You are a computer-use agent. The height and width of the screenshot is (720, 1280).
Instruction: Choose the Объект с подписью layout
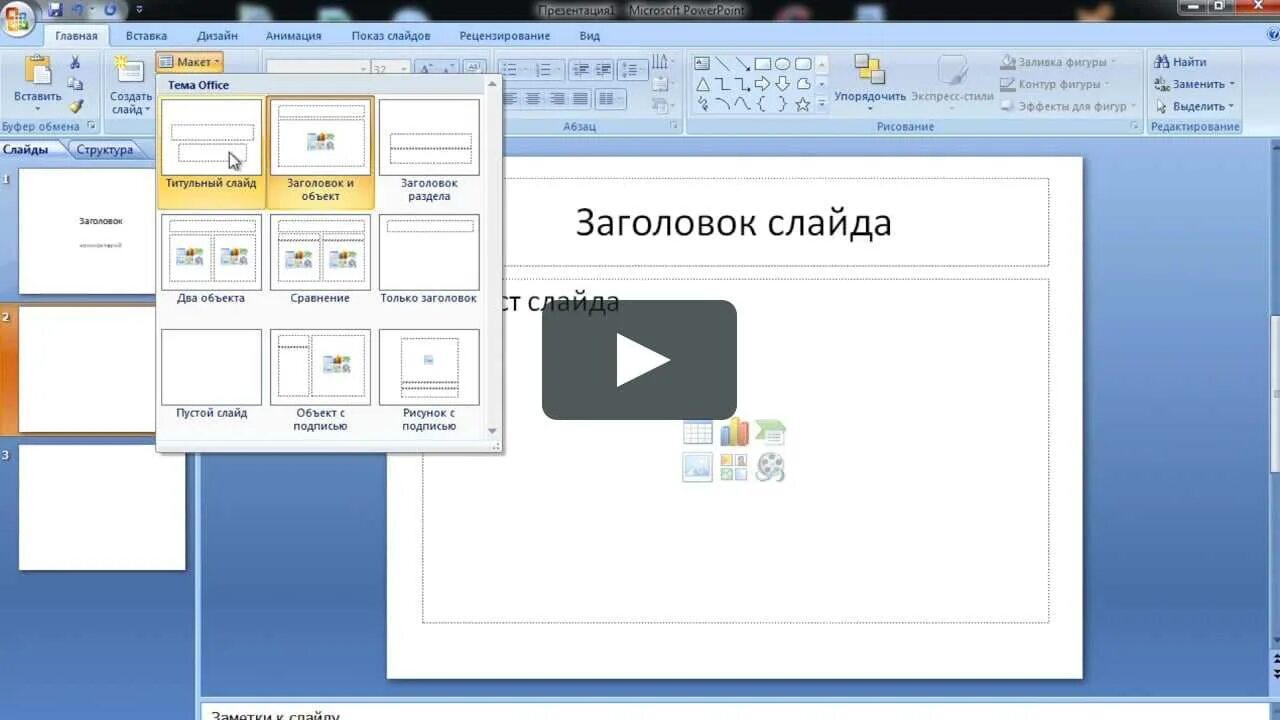click(x=320, y=381)
